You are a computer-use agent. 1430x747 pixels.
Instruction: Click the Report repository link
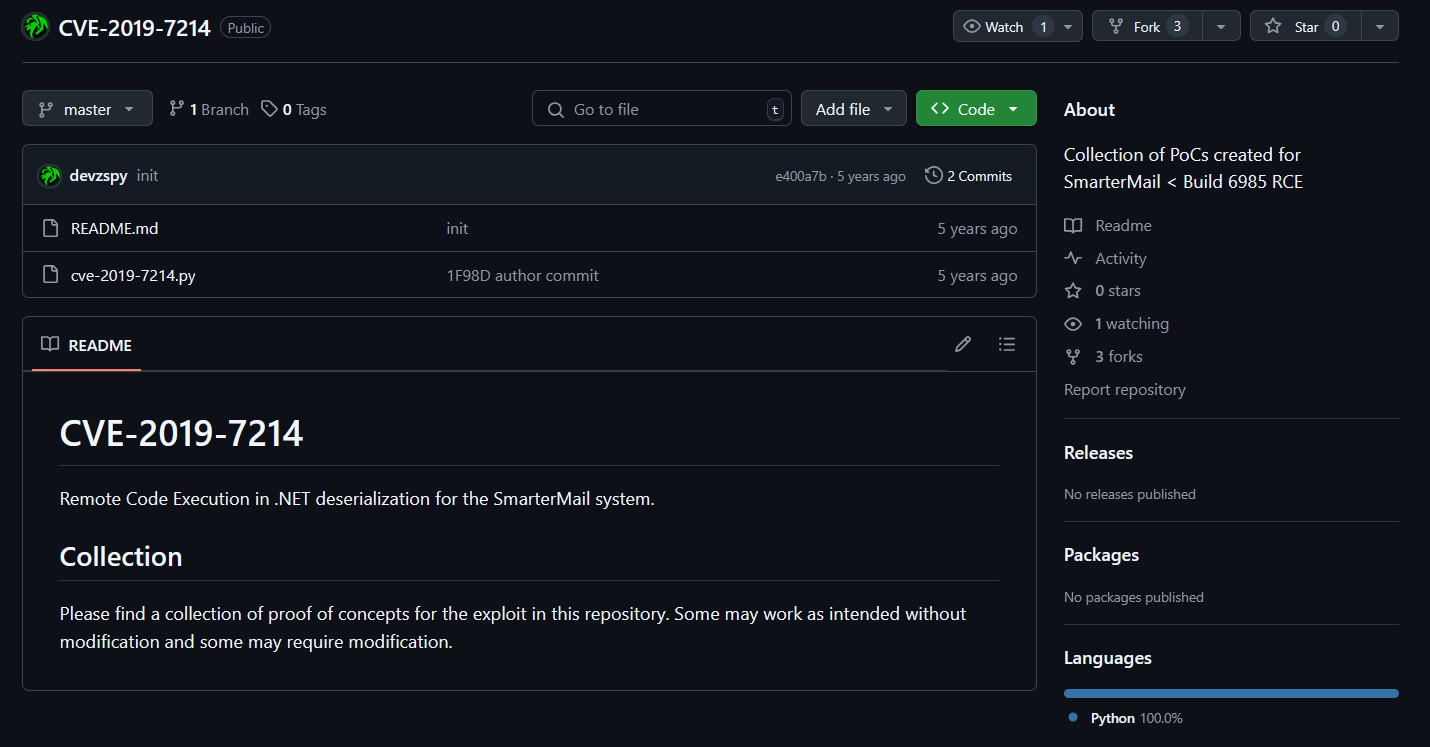click(x=1124, y=389)
